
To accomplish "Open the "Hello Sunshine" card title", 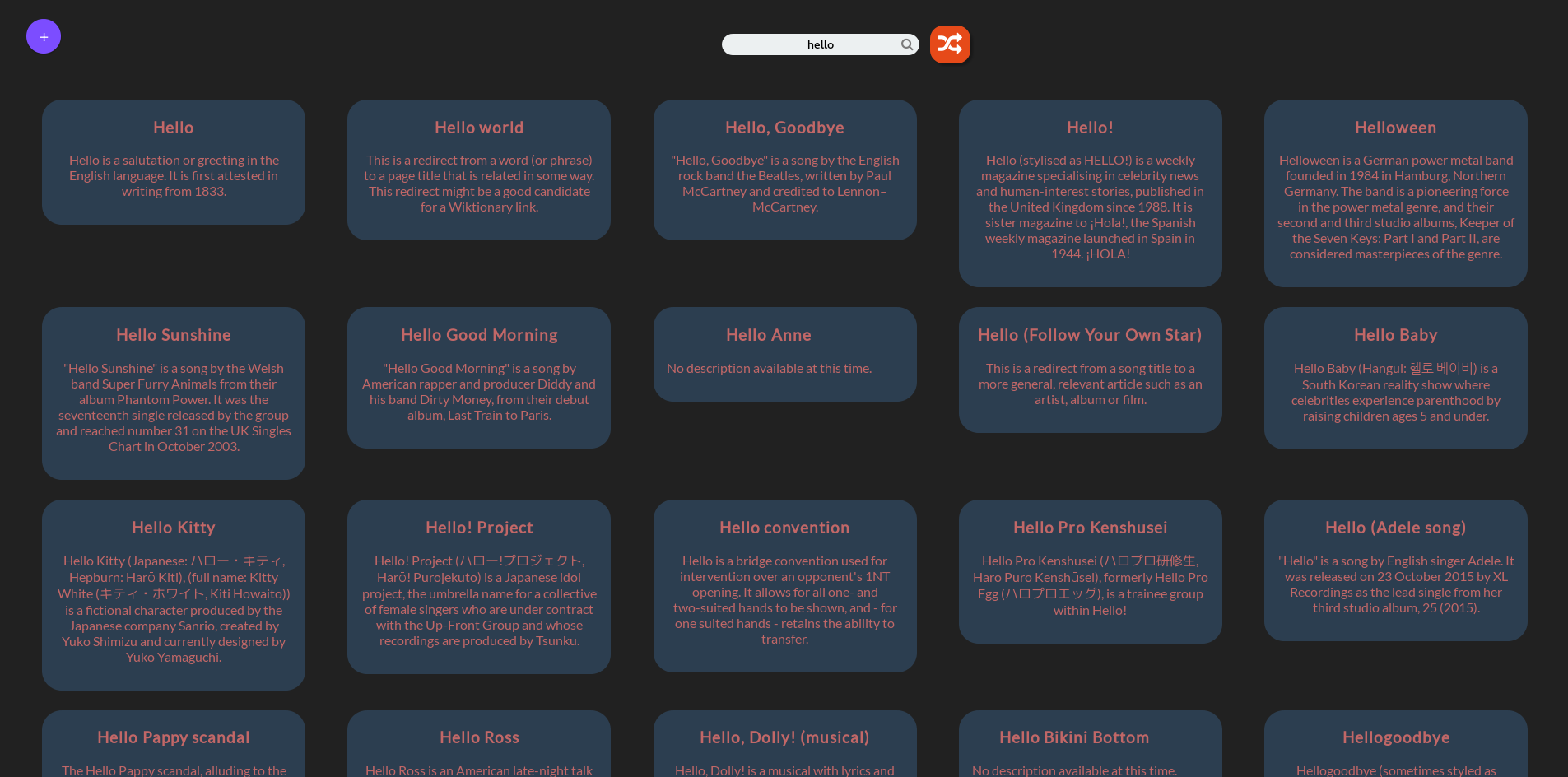I will click(174, 335).
